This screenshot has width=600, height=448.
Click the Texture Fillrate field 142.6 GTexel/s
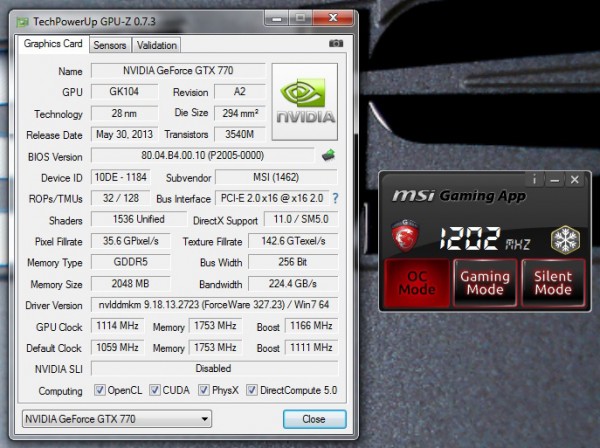point(293,241)
